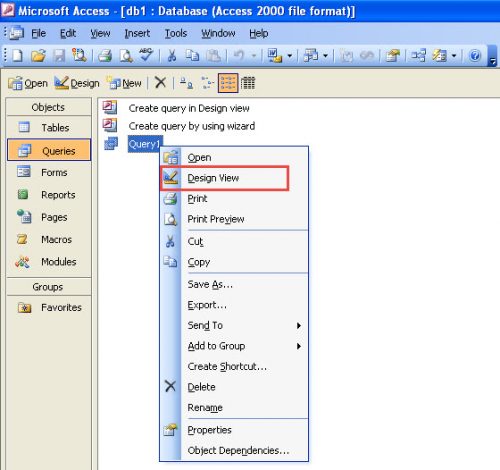Click the Script Editor toolbar icon
This screenshot has width=500, height=470.
(x=367, y=55)
